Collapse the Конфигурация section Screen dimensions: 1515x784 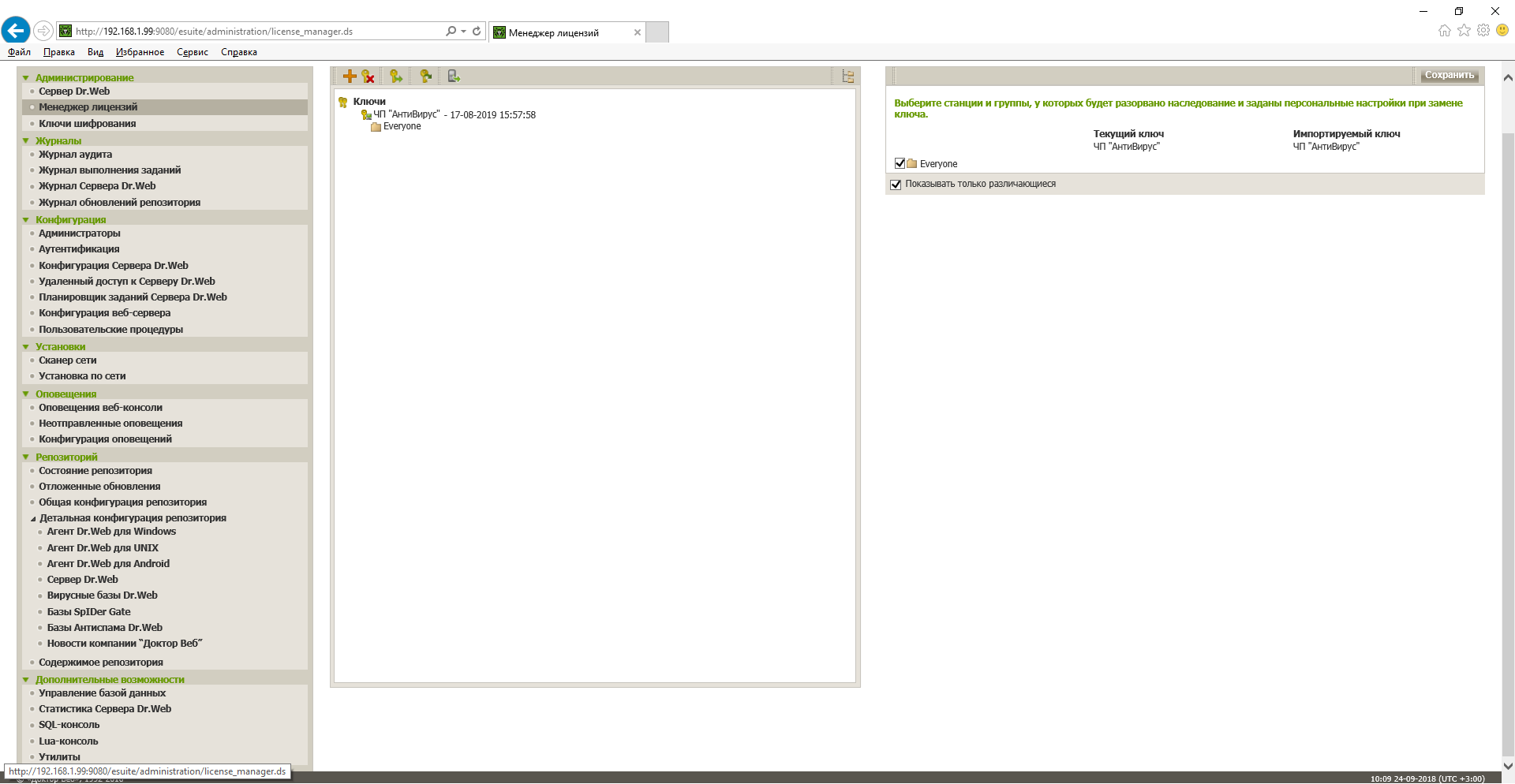click(x=26, y=220)
